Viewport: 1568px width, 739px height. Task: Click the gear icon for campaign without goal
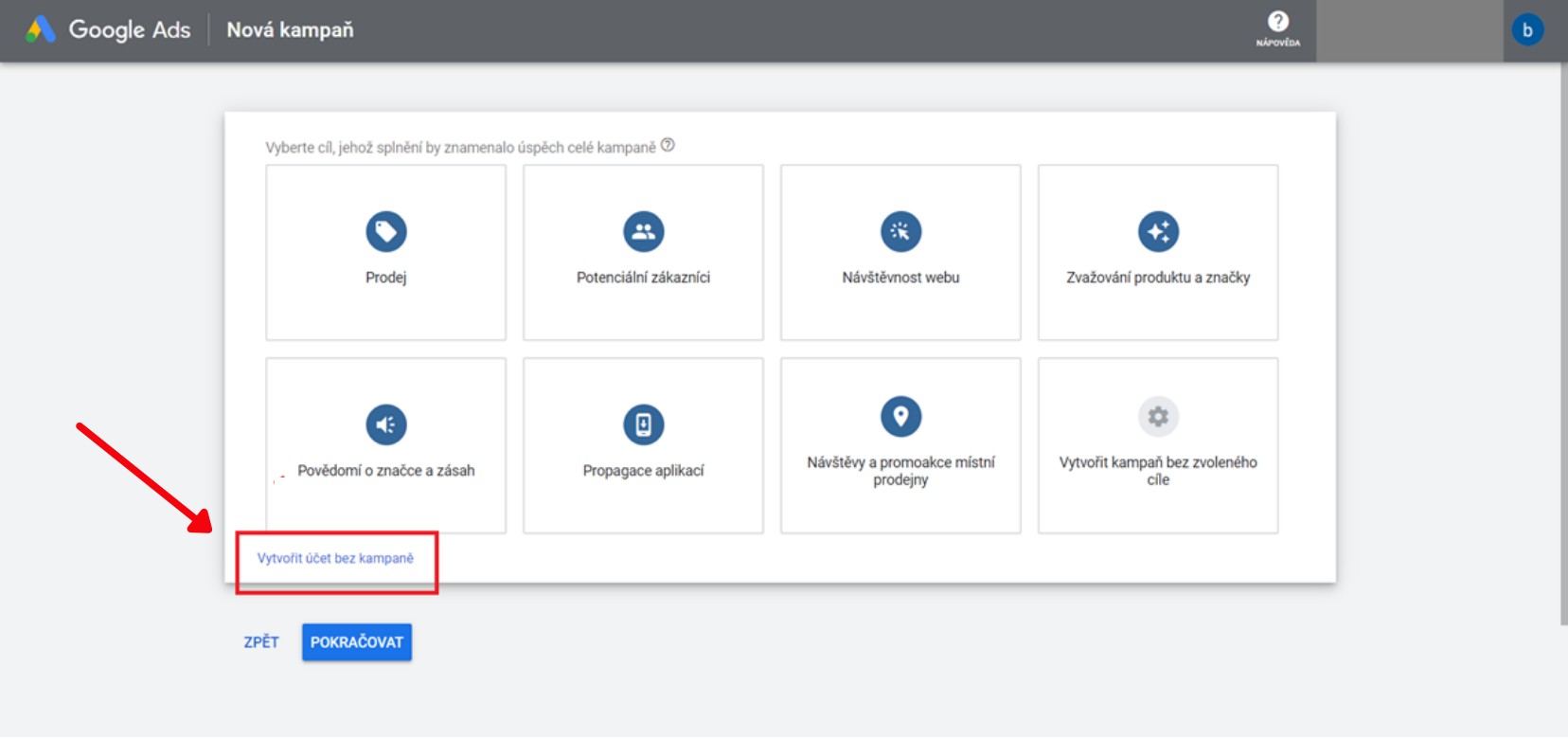click(1158, 416)
